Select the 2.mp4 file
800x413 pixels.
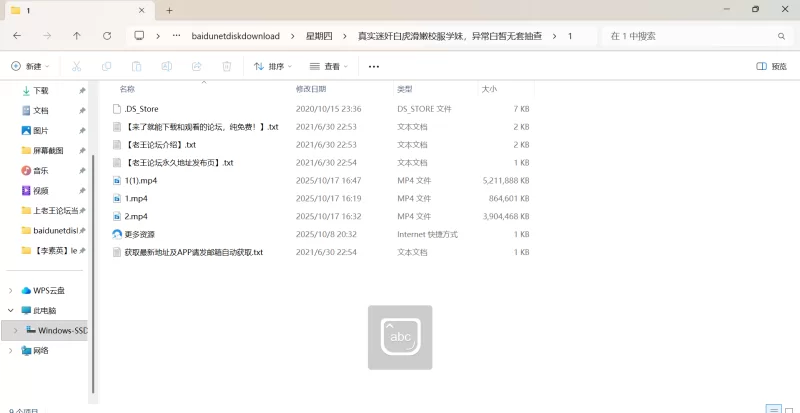coord(136,216)
